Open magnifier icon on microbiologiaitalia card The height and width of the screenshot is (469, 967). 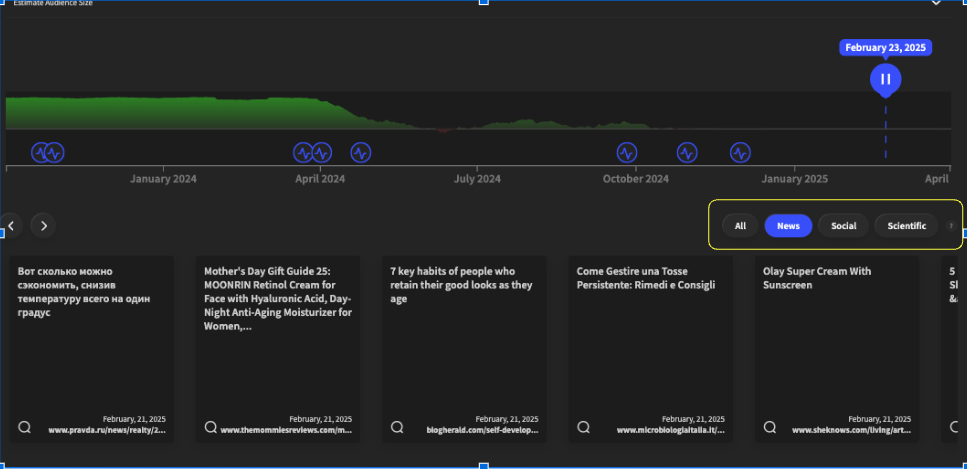[583, 427]
